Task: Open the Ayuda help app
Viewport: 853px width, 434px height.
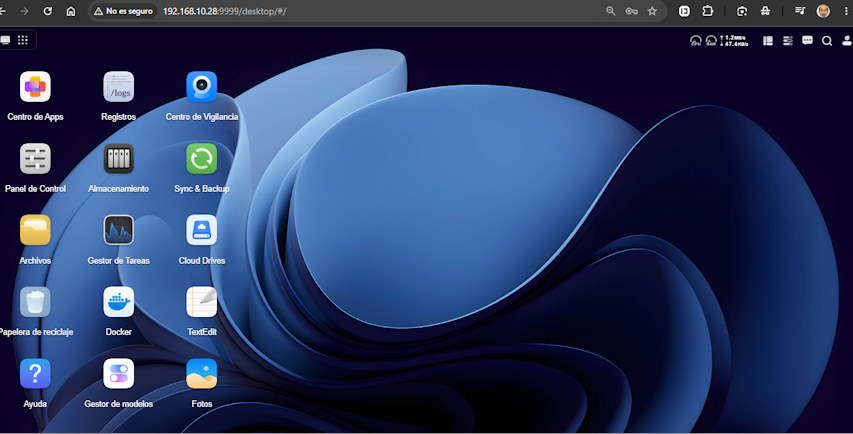Action: tap(35, 374)
